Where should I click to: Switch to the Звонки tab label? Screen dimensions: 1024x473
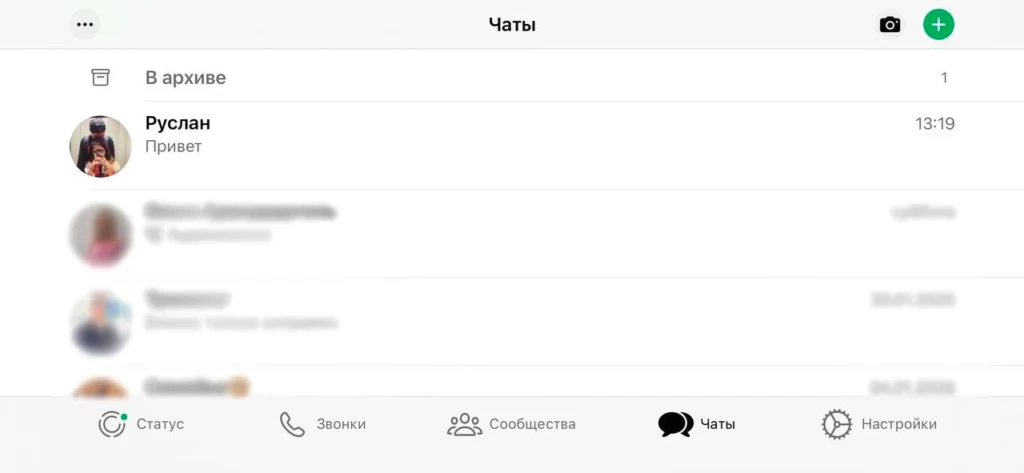[341, 424]
